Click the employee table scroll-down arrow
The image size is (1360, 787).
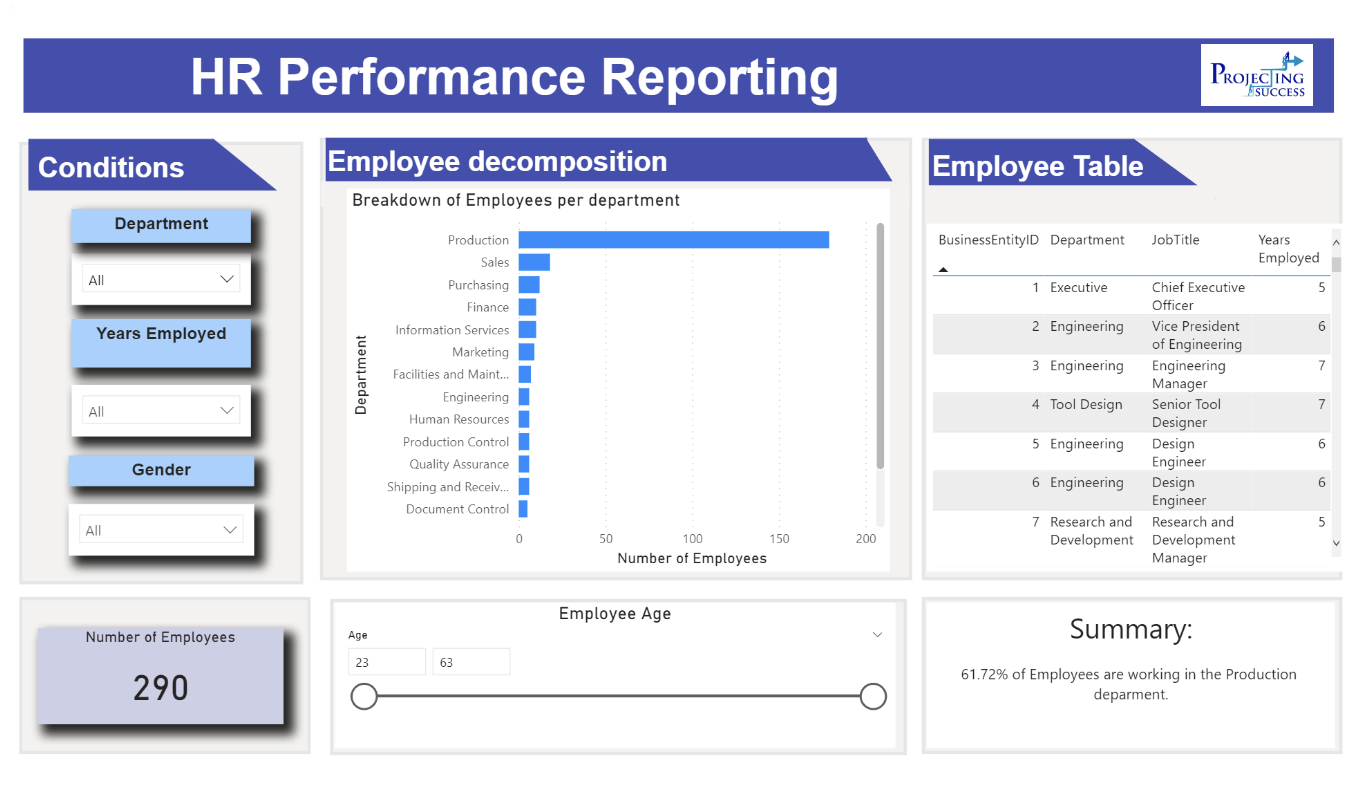tap(1336, 542)
